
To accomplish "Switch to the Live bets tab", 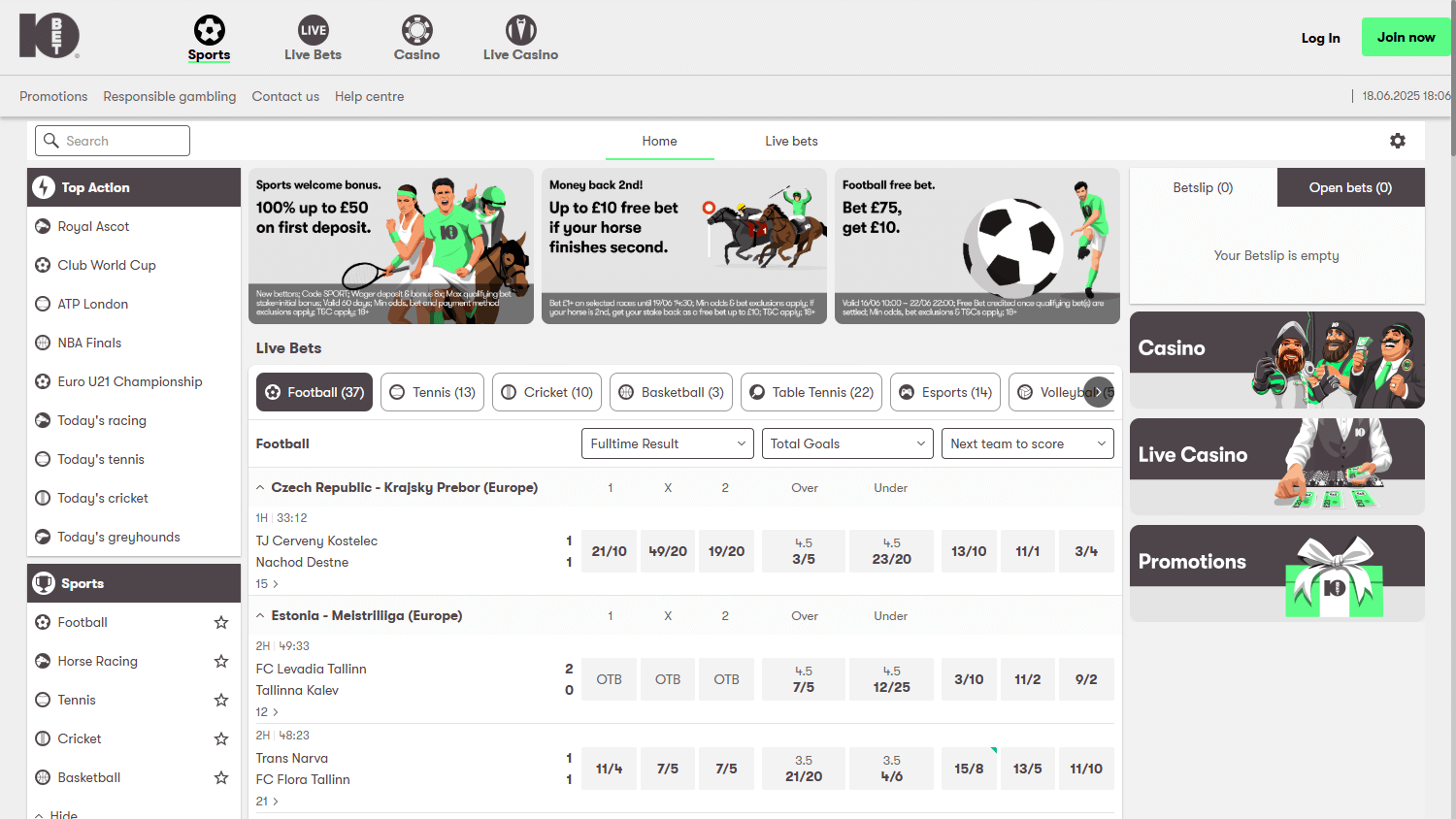I will click(x=791, y=141).
